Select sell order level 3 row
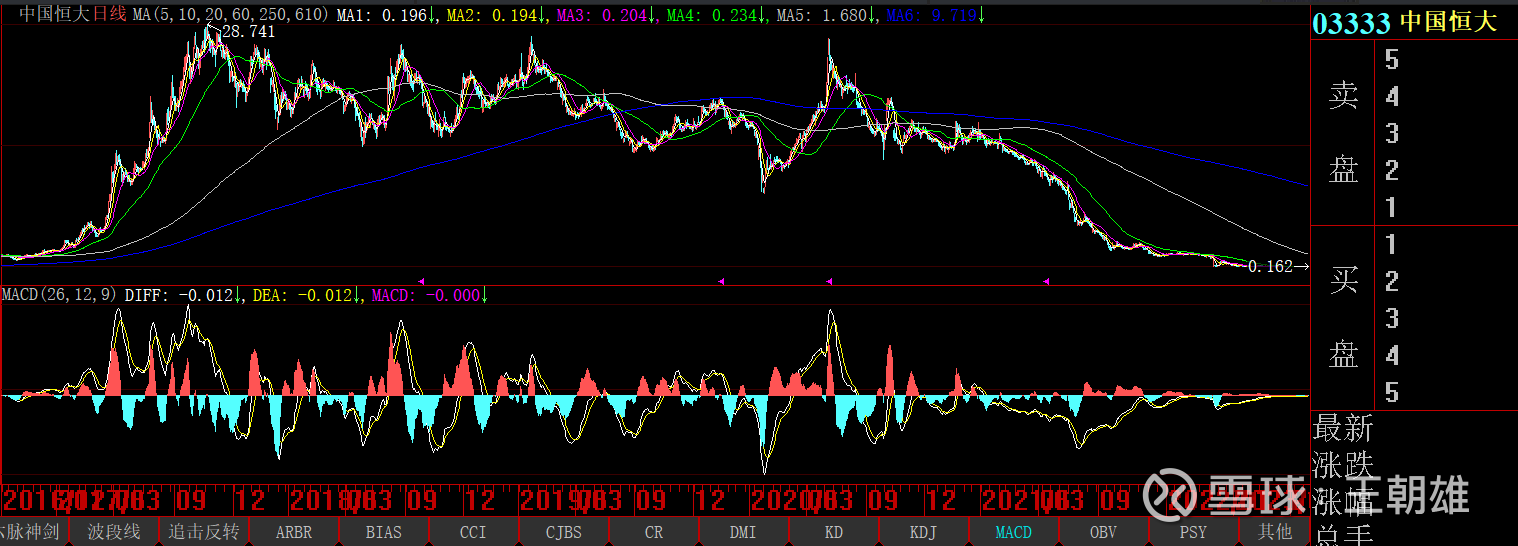Image resolution: width=1518 pixels, height=546 pixels. point(1446,134)
